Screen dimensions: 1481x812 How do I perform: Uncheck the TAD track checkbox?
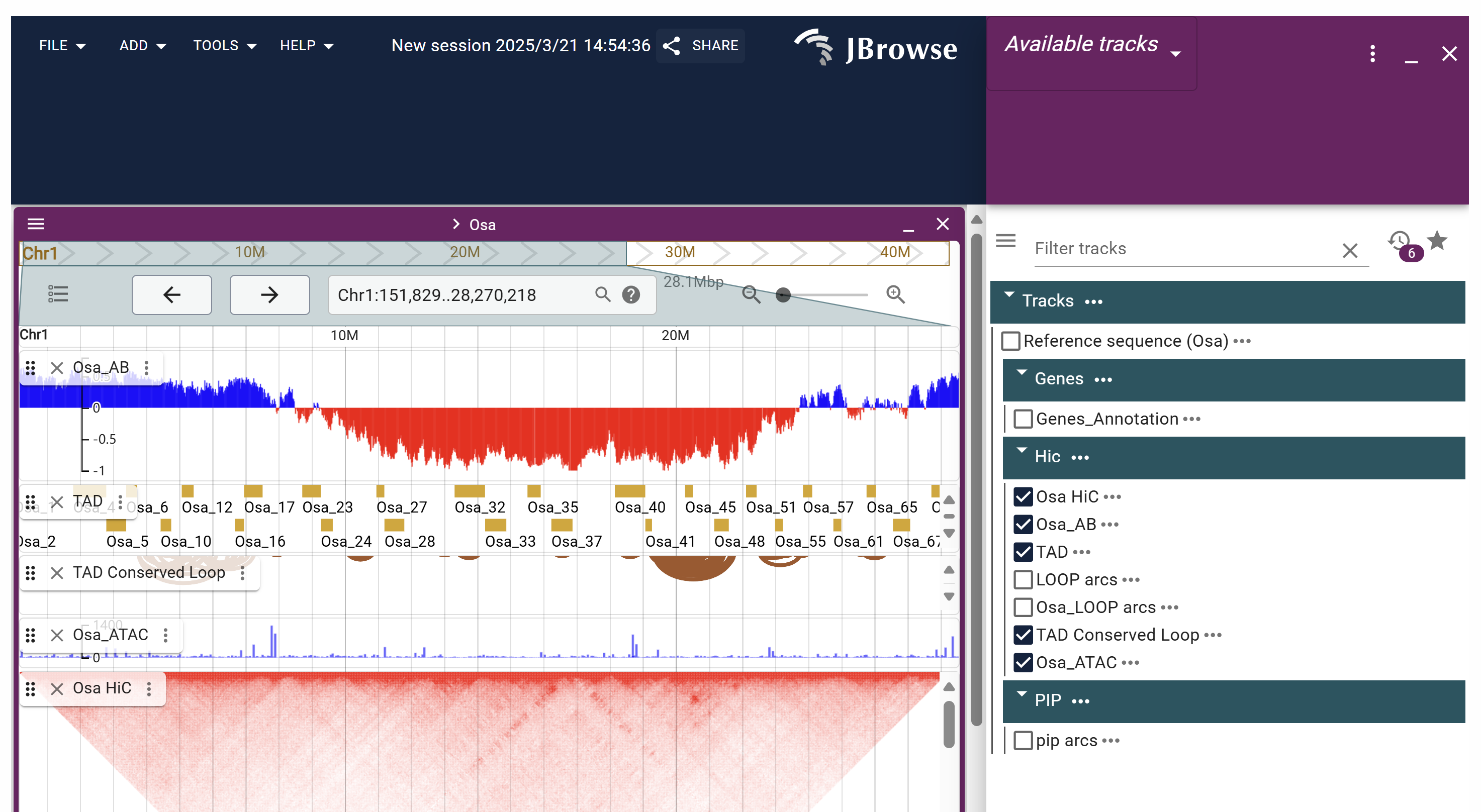1023,552
